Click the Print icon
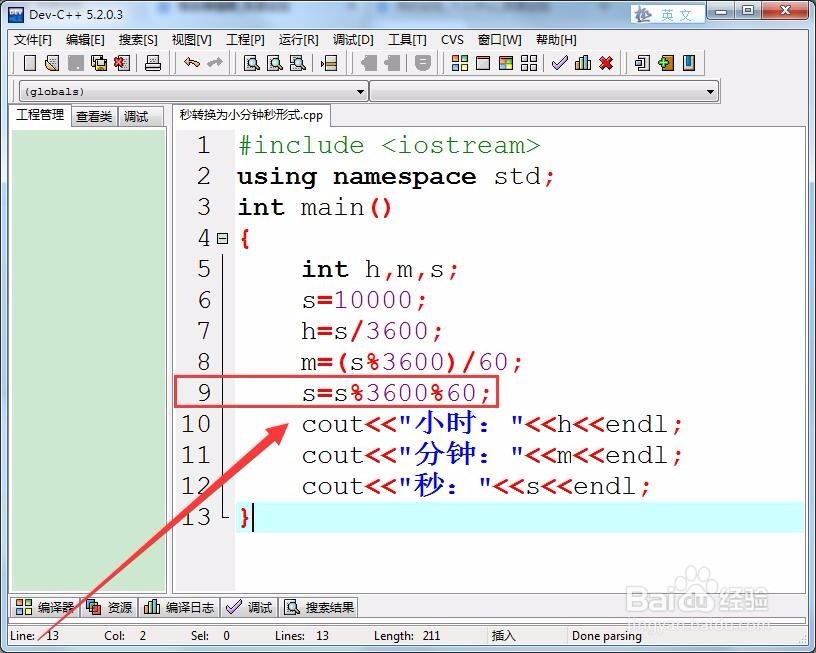This screenshot has height=653, width=816. pos(153,62)
